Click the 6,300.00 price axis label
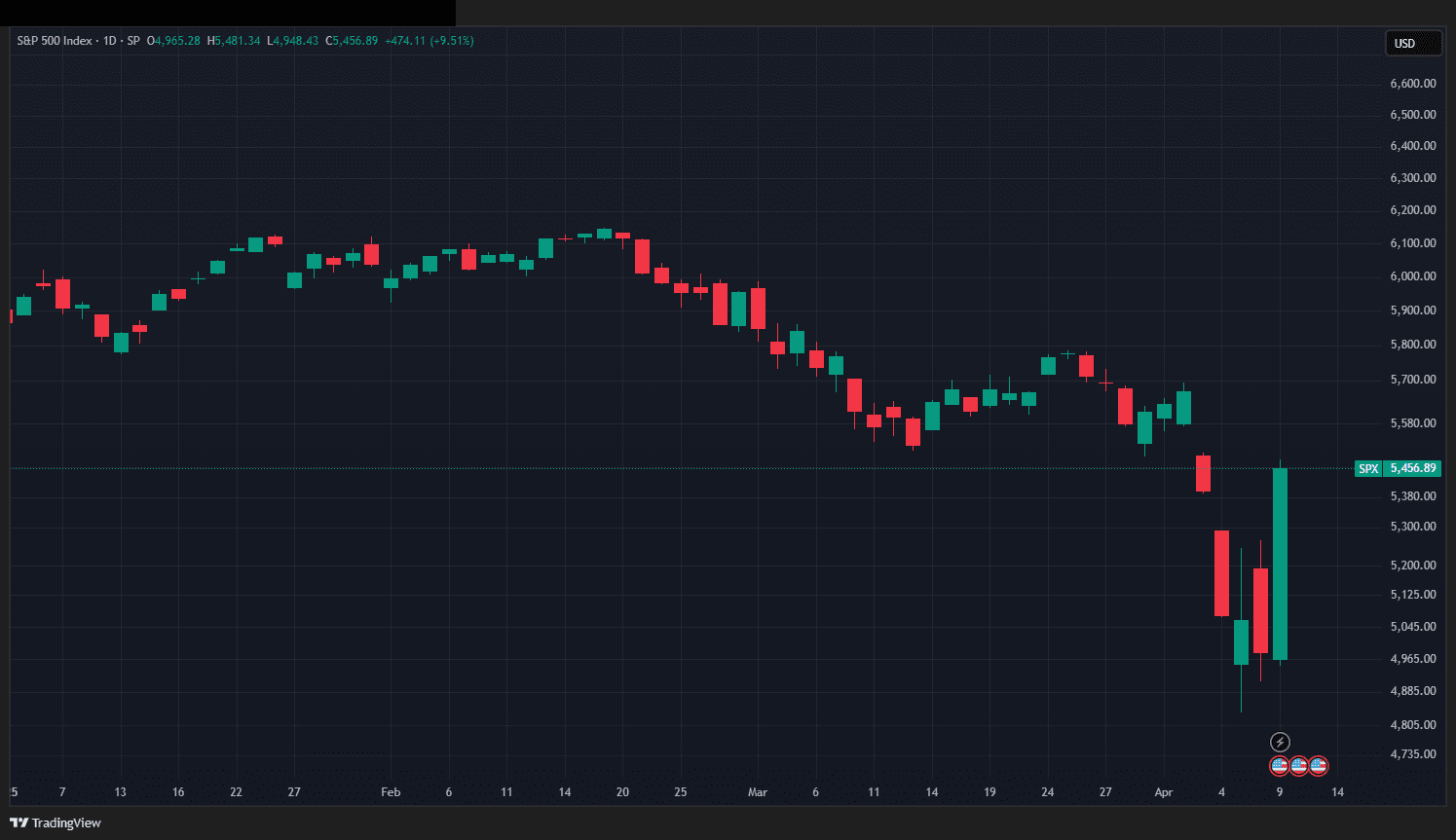Image resolution: width=1456 pixels, height=840 pixels. click(x=1413, y=178)
